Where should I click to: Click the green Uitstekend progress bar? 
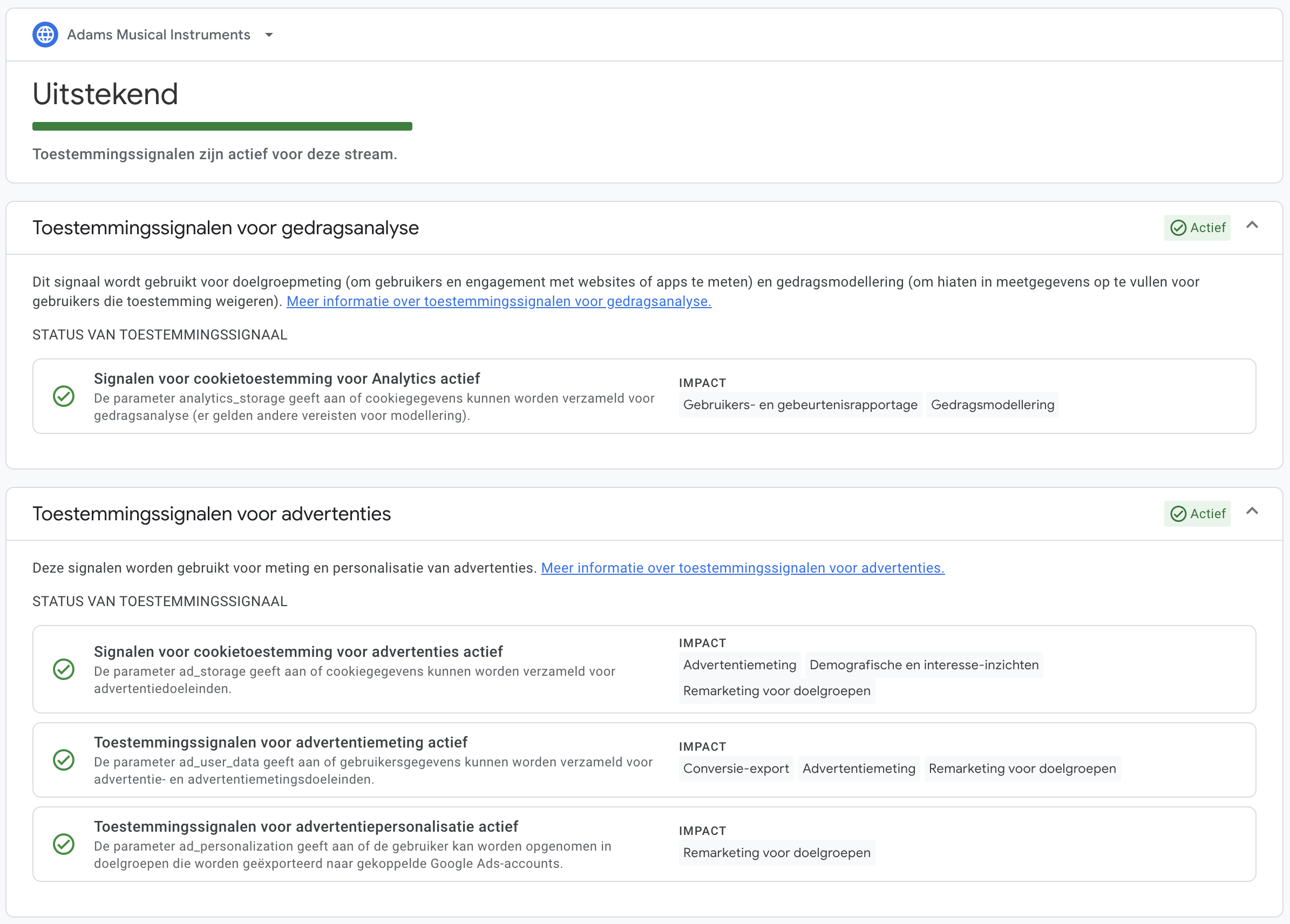coord(222,126)
